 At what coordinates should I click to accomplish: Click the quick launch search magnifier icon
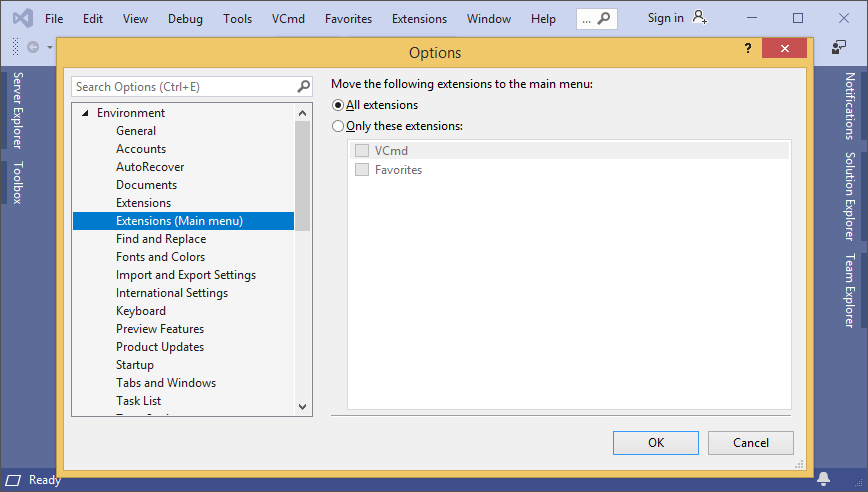coord(603,19)
